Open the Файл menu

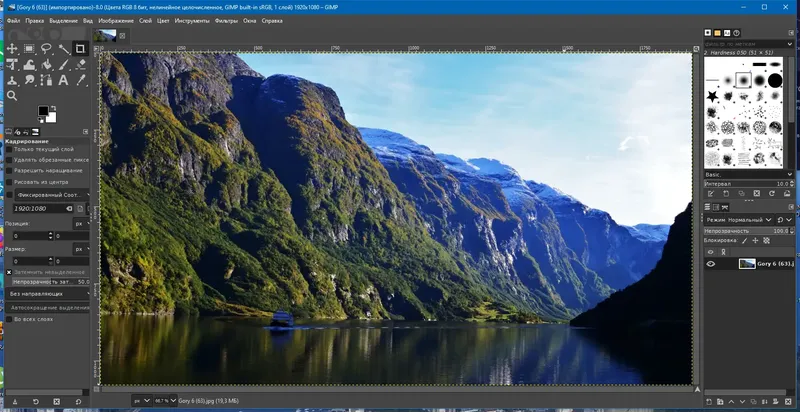click(14, 21)
